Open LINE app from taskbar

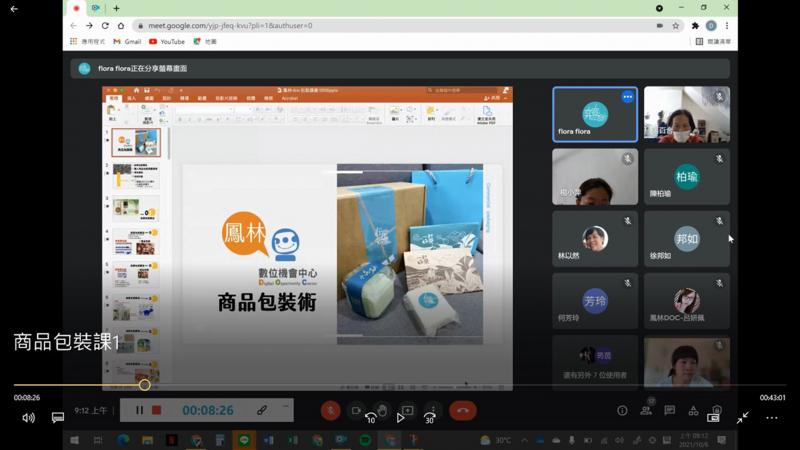point(244,440)
